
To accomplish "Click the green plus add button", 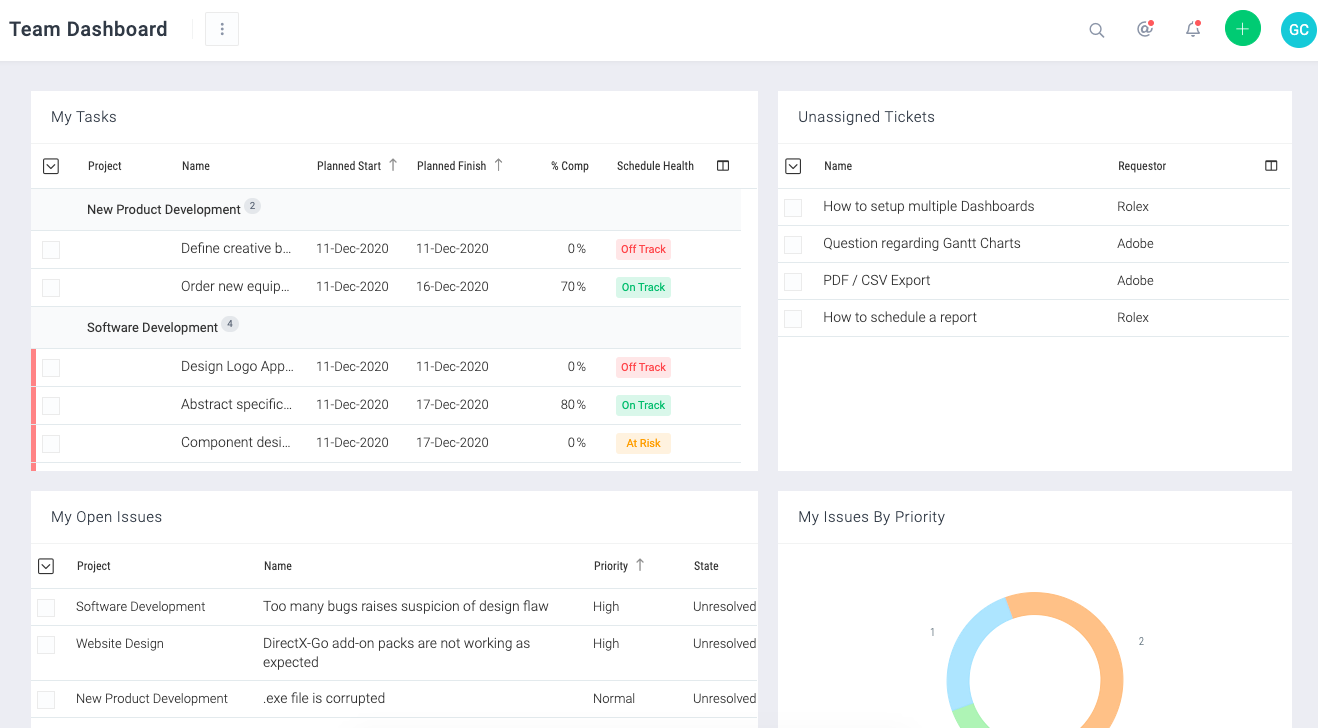I will coord(1243,29).
